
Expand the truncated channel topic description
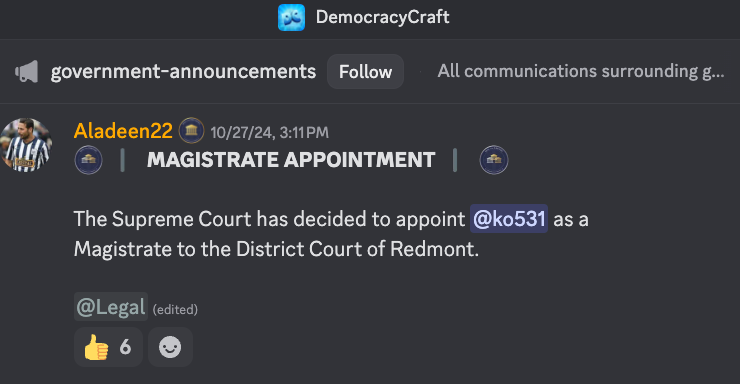580,71
